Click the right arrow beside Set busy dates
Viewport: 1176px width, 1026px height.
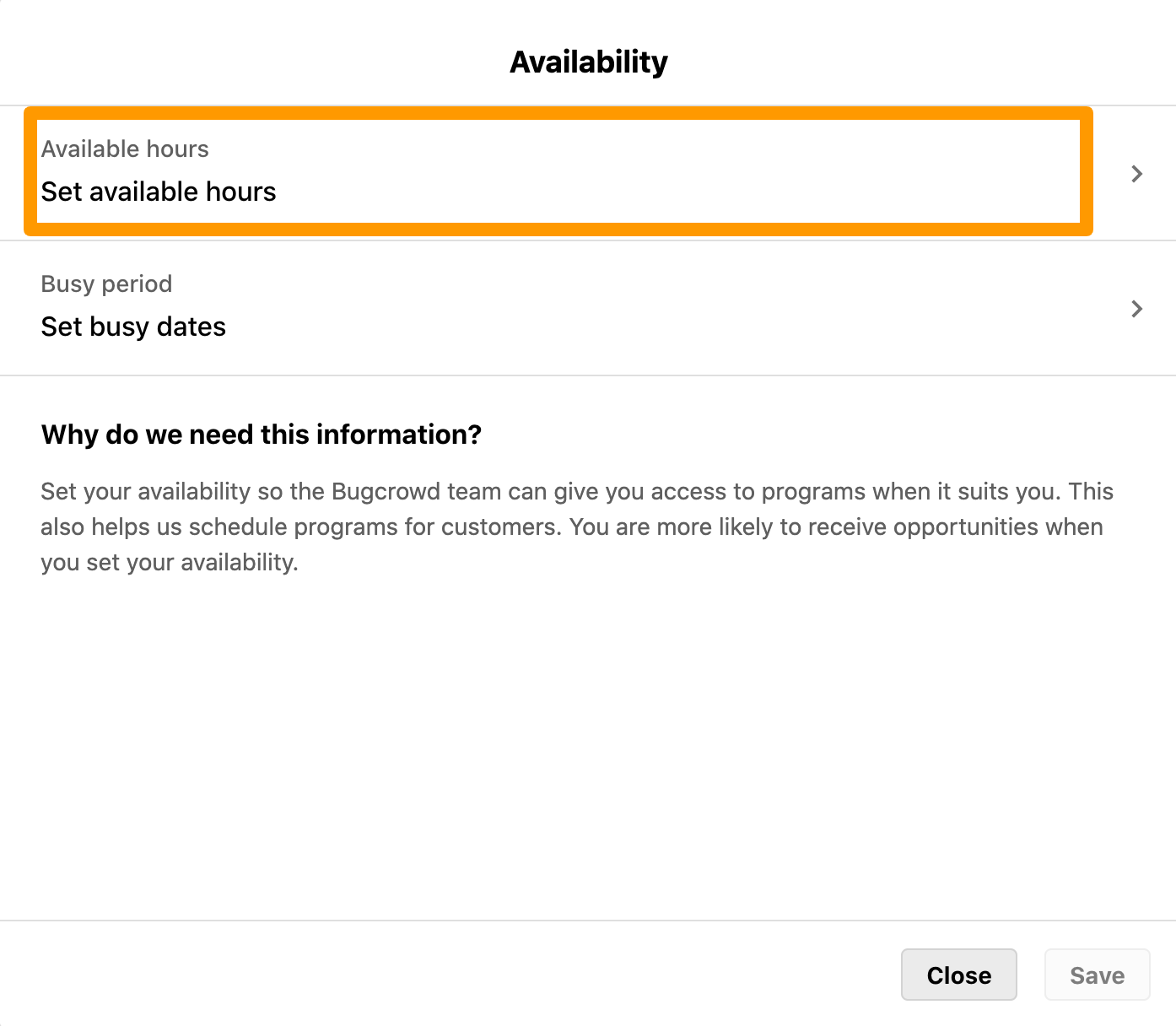click(x=1137, y=308)
